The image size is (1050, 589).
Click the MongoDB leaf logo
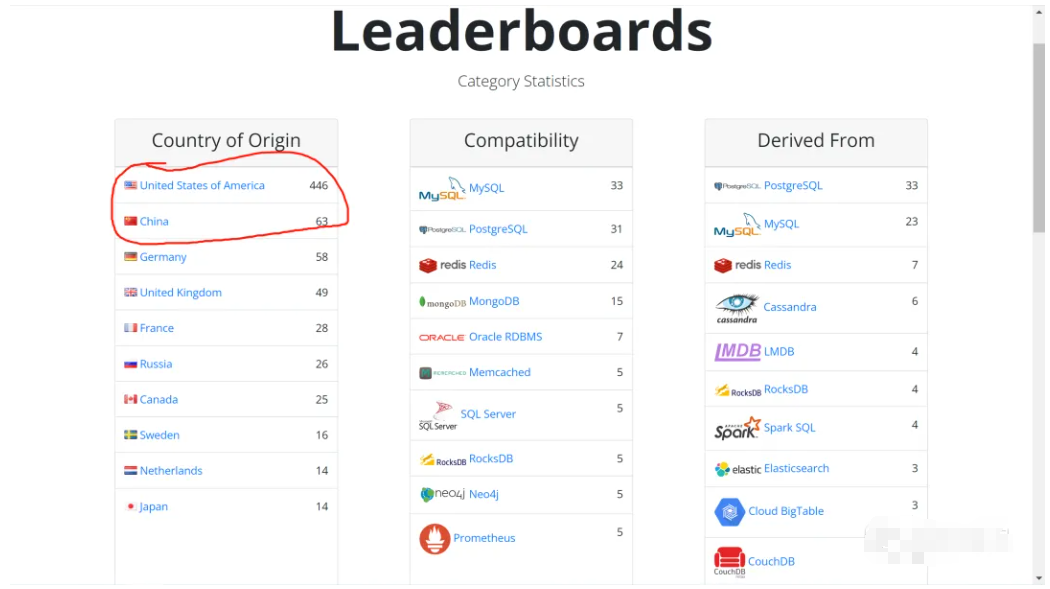(x=442, y=302)
